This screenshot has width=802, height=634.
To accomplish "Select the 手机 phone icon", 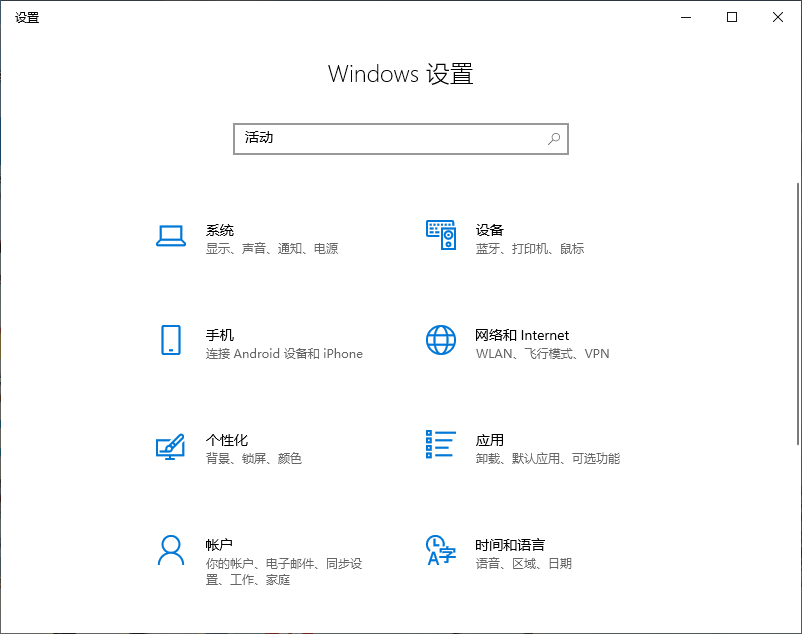I will [x=170, y=341].
